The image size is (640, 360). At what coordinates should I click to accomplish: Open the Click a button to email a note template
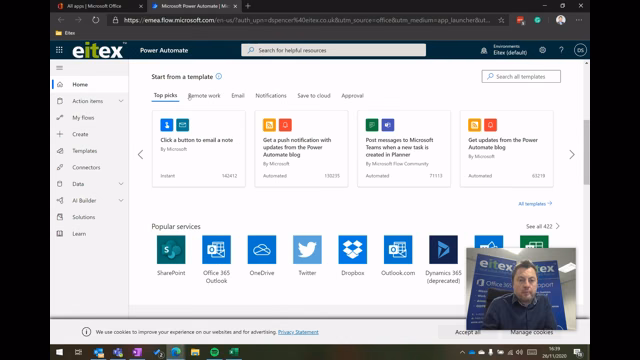[x=199, y=149]
